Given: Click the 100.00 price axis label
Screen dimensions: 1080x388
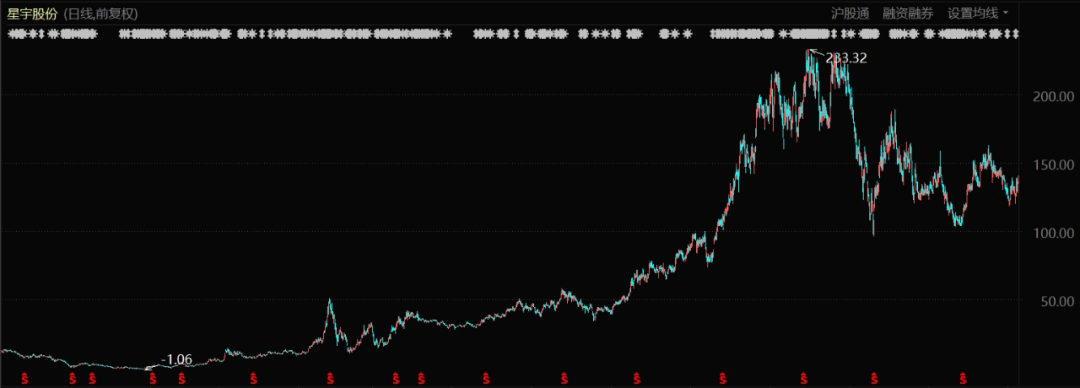Looking at the screenshot, I should (1053, 233).
